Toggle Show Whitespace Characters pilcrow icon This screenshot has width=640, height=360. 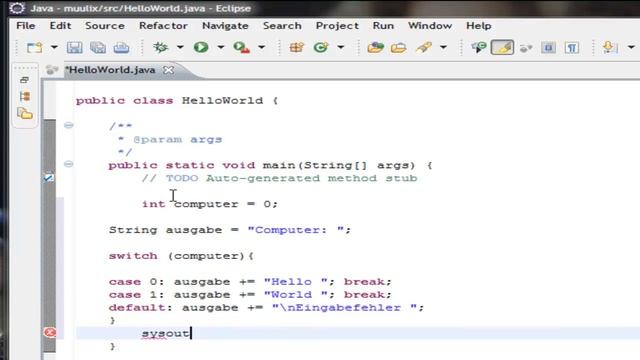click(x=572, y=47)
